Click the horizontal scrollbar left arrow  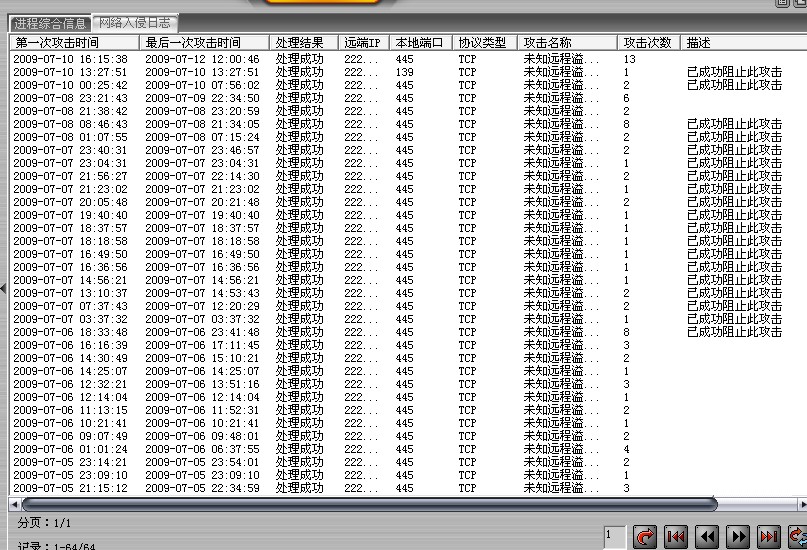14,504
